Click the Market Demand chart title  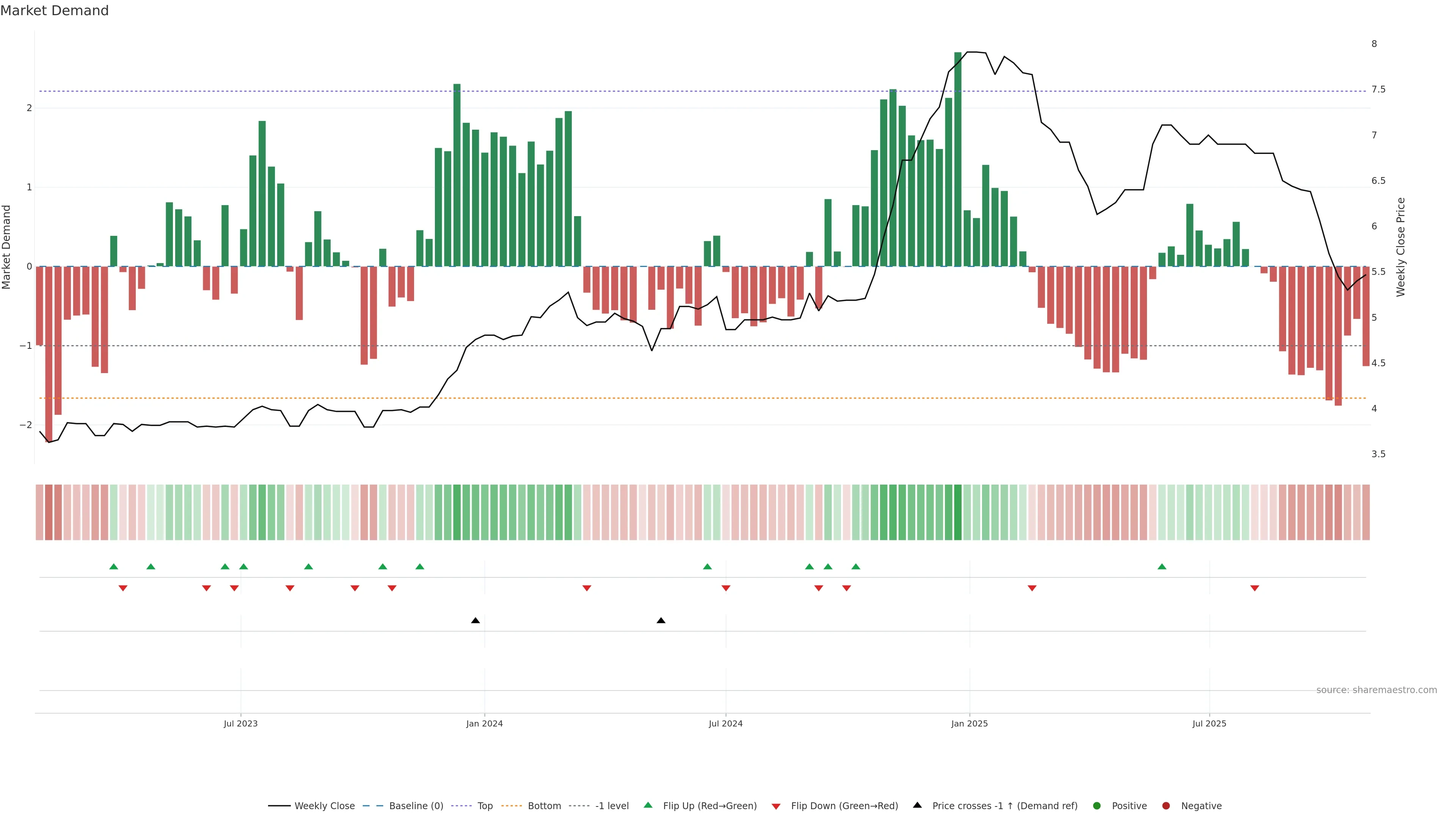54,11
